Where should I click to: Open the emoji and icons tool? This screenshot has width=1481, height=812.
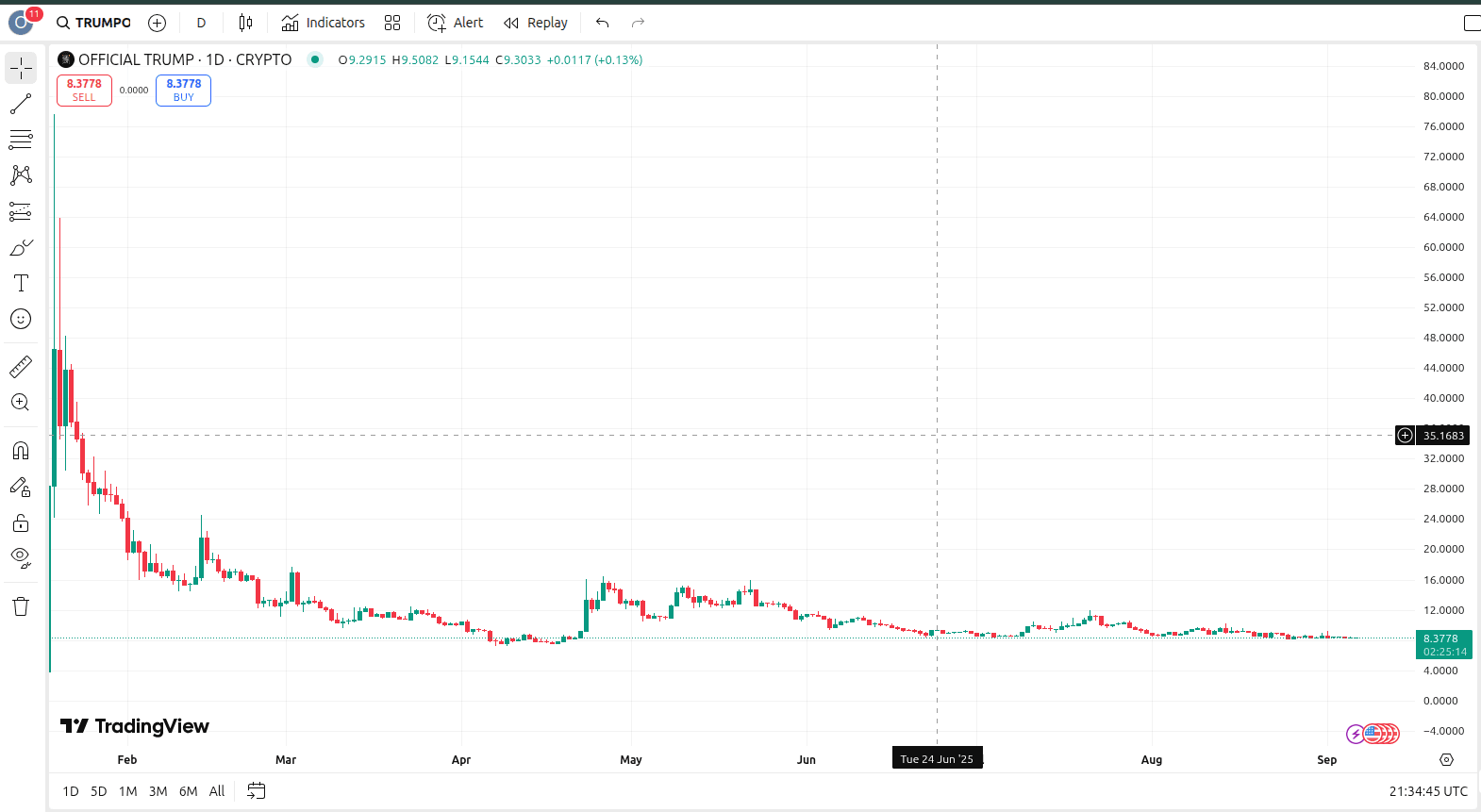[21, 319]
